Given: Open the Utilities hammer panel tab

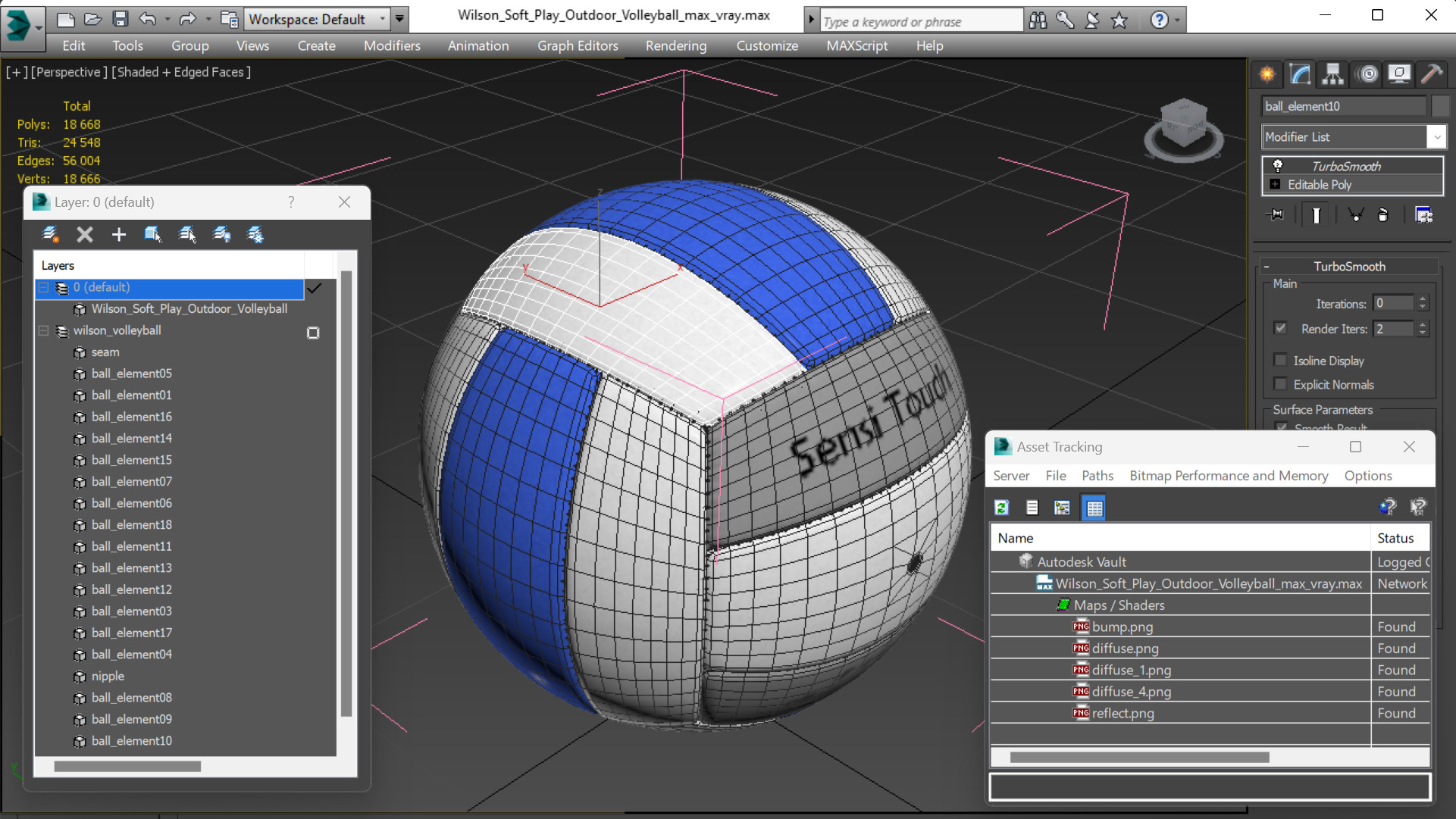Looking at the screenshot, I should click(x=1431, y=73).
